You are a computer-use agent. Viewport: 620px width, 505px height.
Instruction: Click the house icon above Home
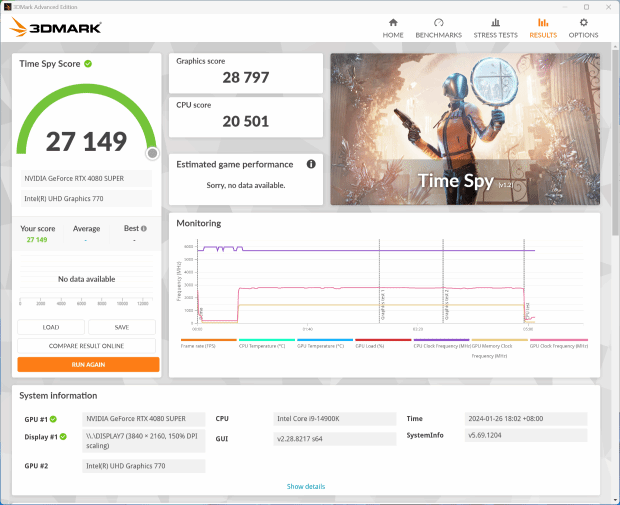[x=393, y=23]
